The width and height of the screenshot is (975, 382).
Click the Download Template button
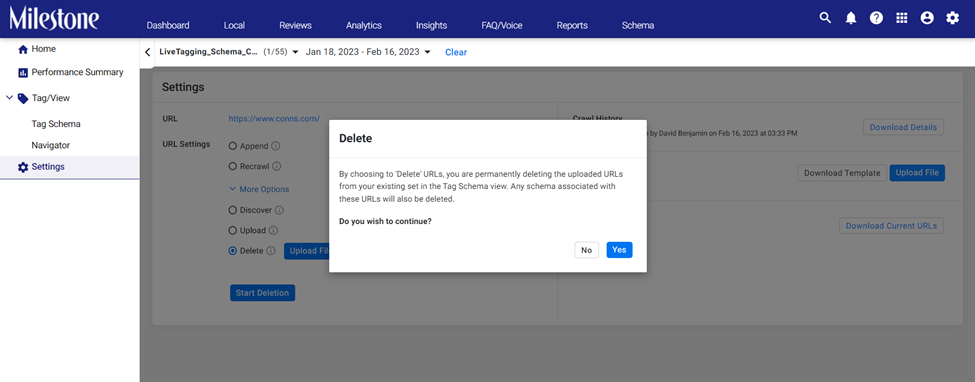coord(843,173)
